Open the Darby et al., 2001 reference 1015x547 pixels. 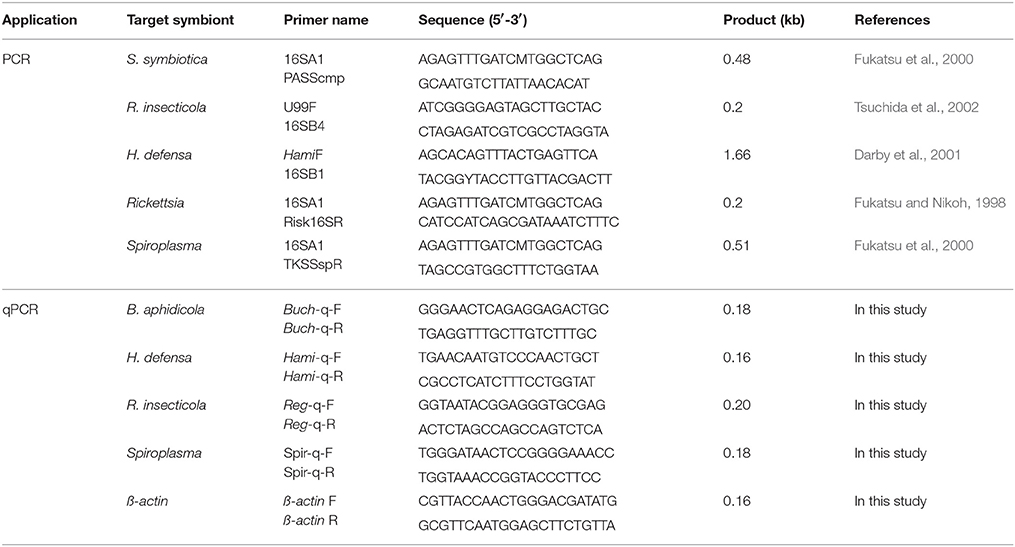pos(907,155)
